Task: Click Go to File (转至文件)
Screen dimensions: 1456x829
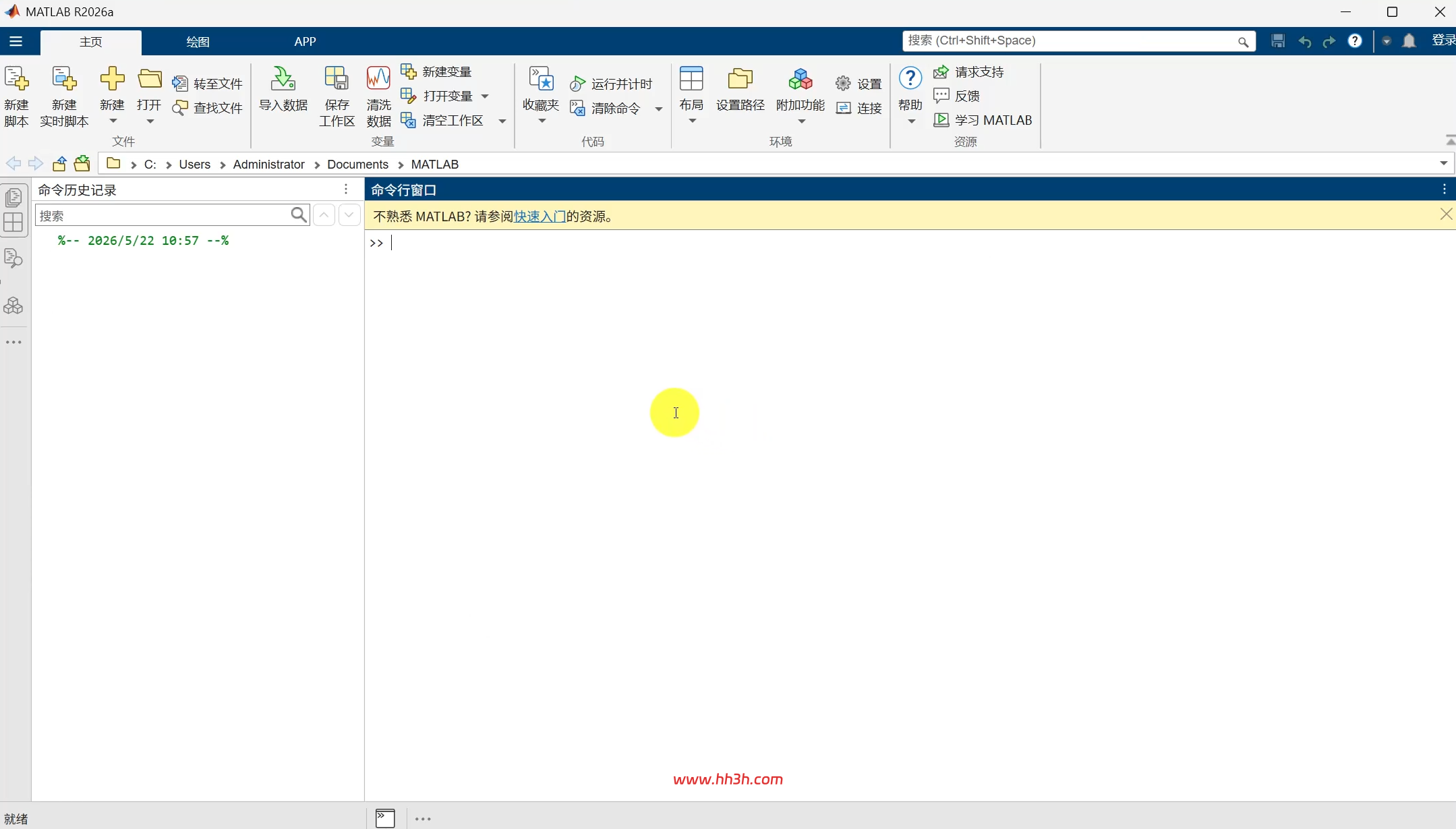Action: pos(207,84)
